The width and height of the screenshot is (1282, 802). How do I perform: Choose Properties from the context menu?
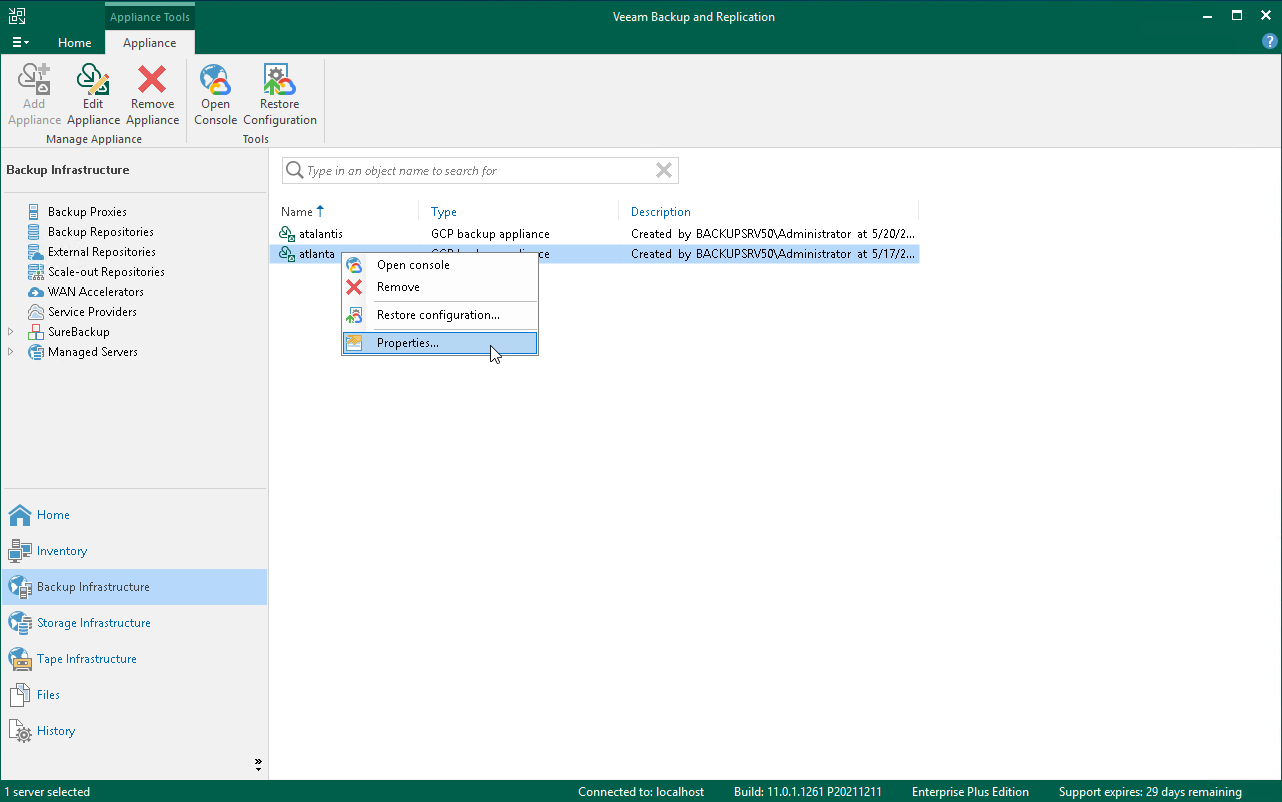pos(440,343)
